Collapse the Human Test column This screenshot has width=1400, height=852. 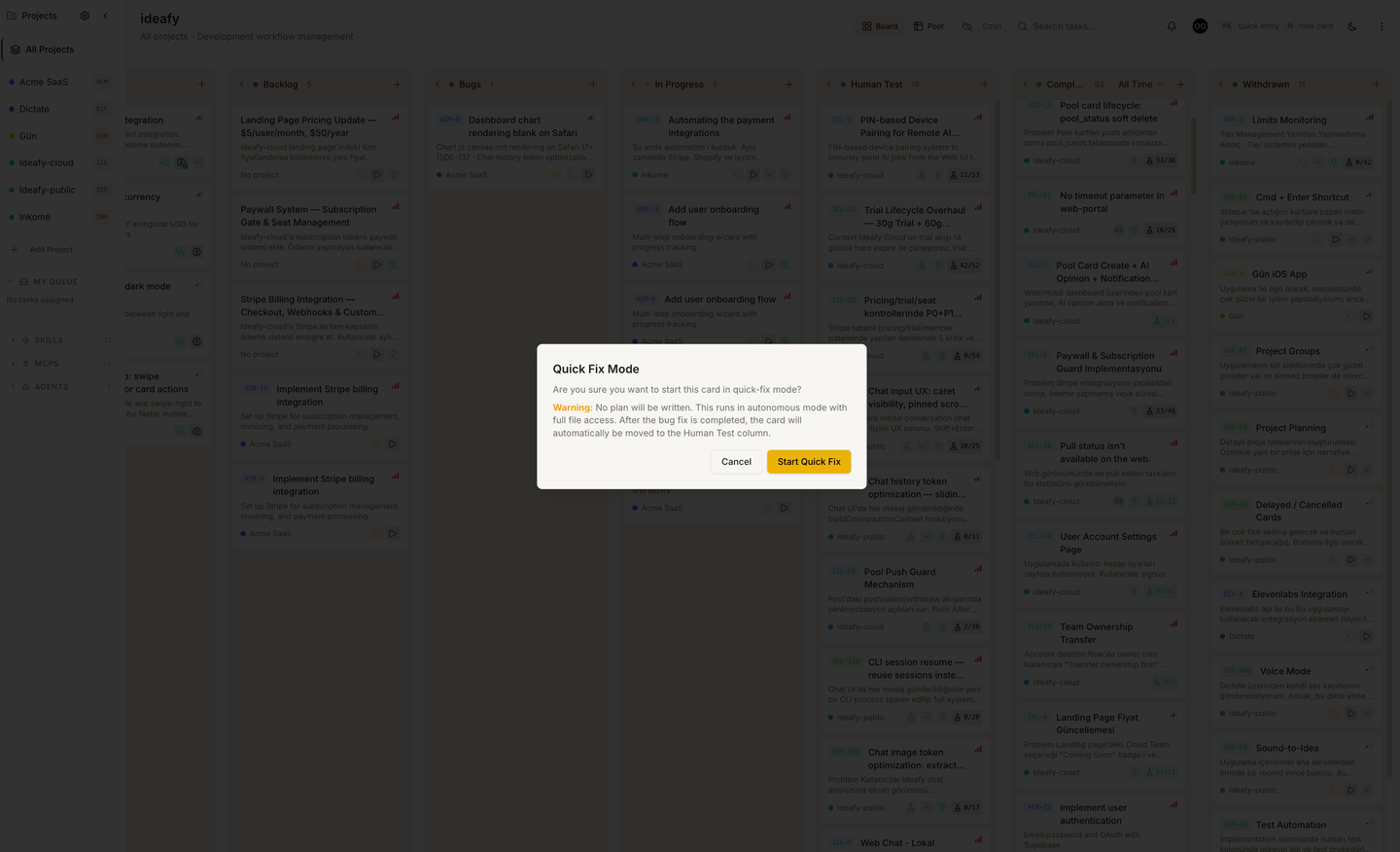(829, 85)
